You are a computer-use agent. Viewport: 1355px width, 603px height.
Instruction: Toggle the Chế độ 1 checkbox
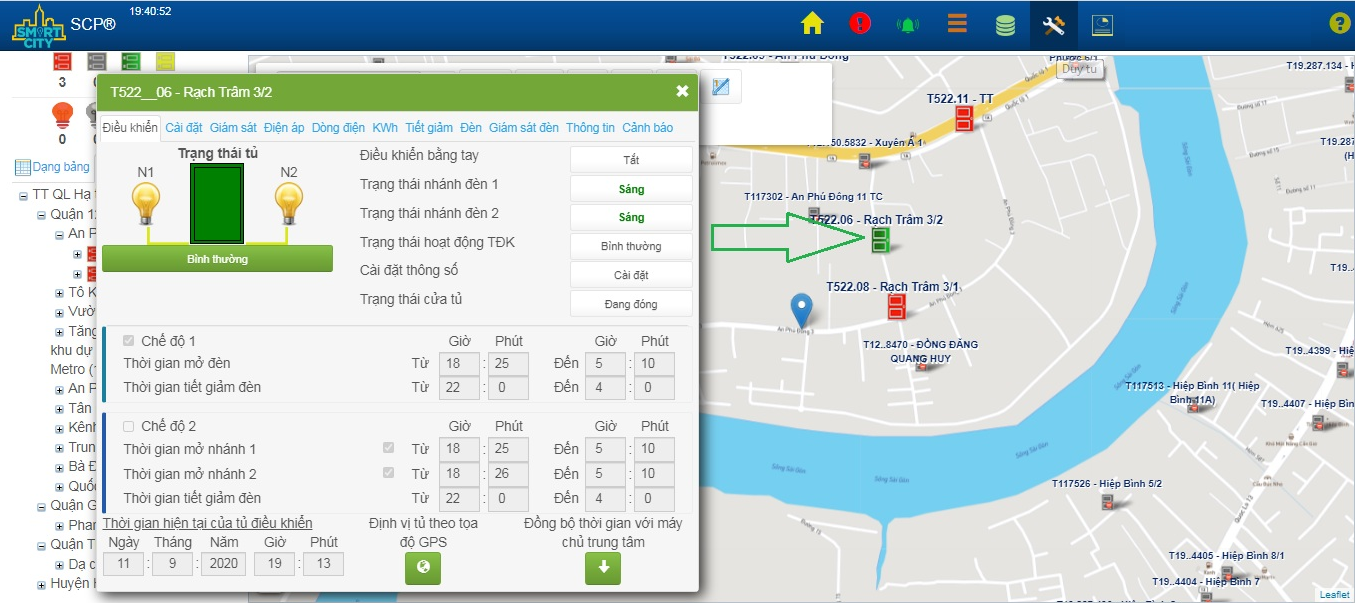click(128, 341)
